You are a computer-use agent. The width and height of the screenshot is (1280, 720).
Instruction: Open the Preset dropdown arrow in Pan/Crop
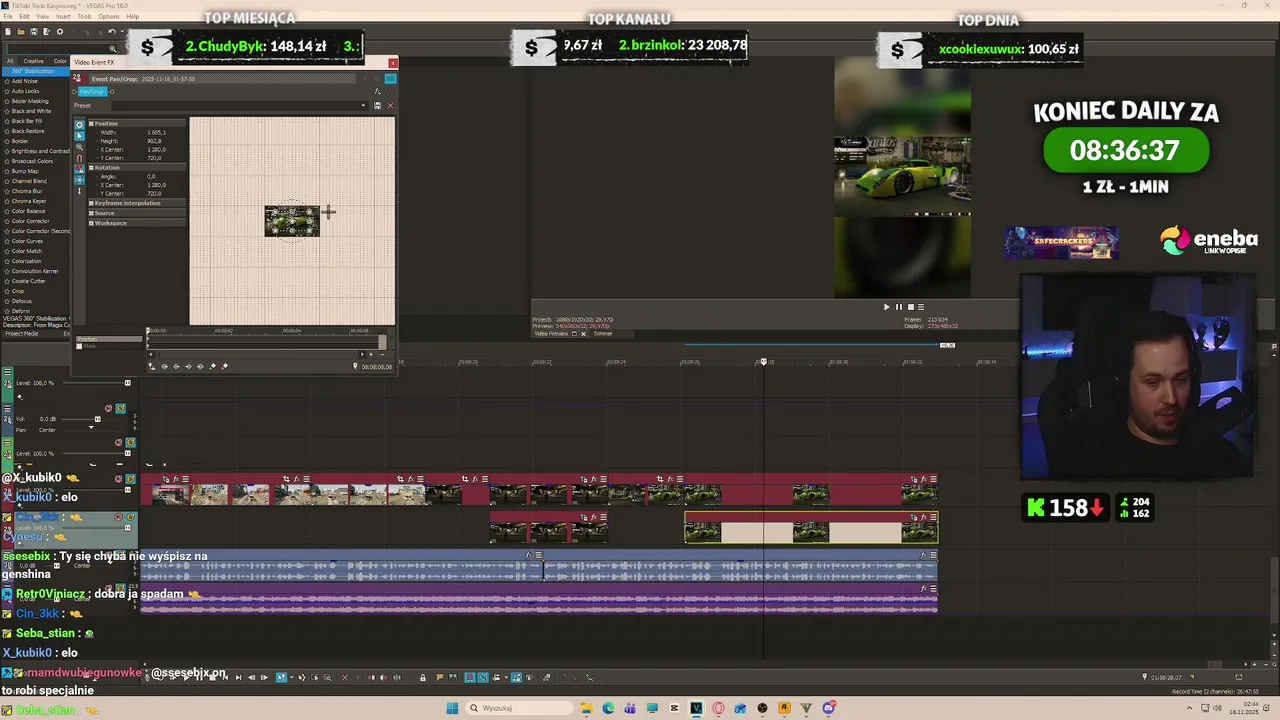(363, 105)
